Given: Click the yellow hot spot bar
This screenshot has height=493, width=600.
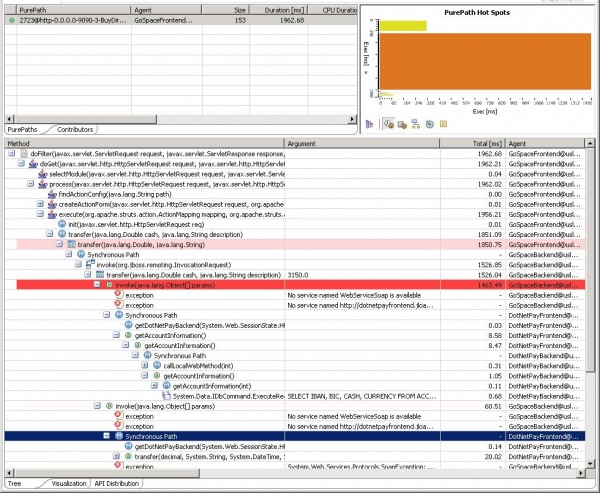Looking at the screenshot, I should tap(403, 26).
